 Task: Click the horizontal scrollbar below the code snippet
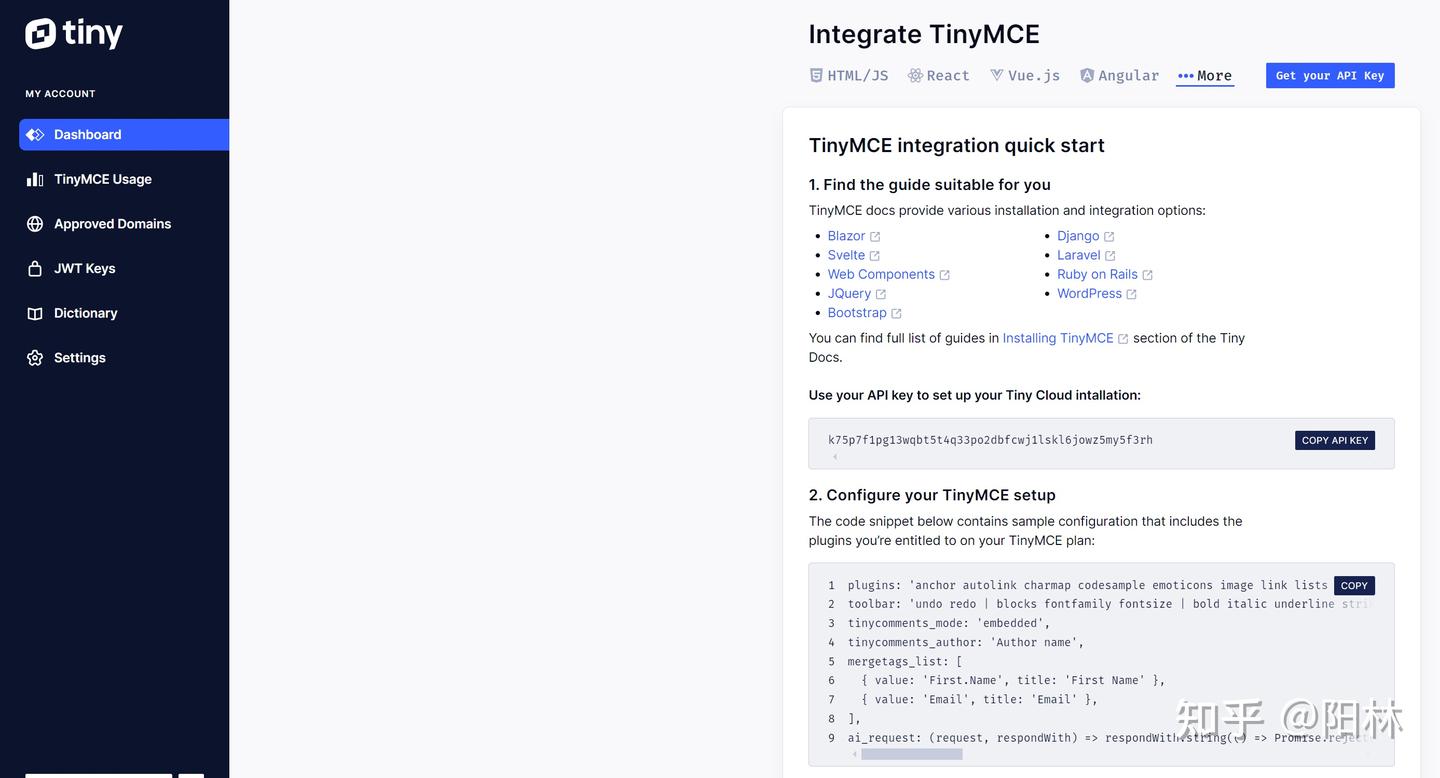[x=910, y=753]
